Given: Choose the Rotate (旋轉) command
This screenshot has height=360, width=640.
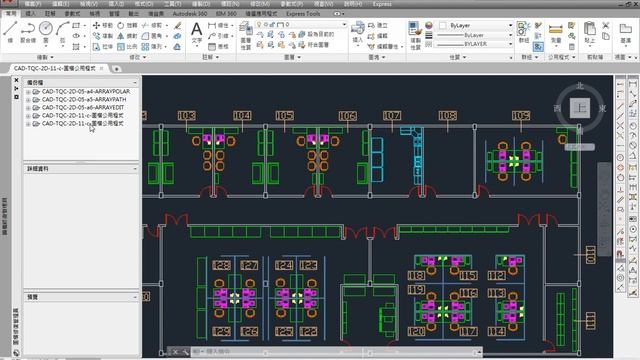Looking at the screenshot, I should pos(127,25).
